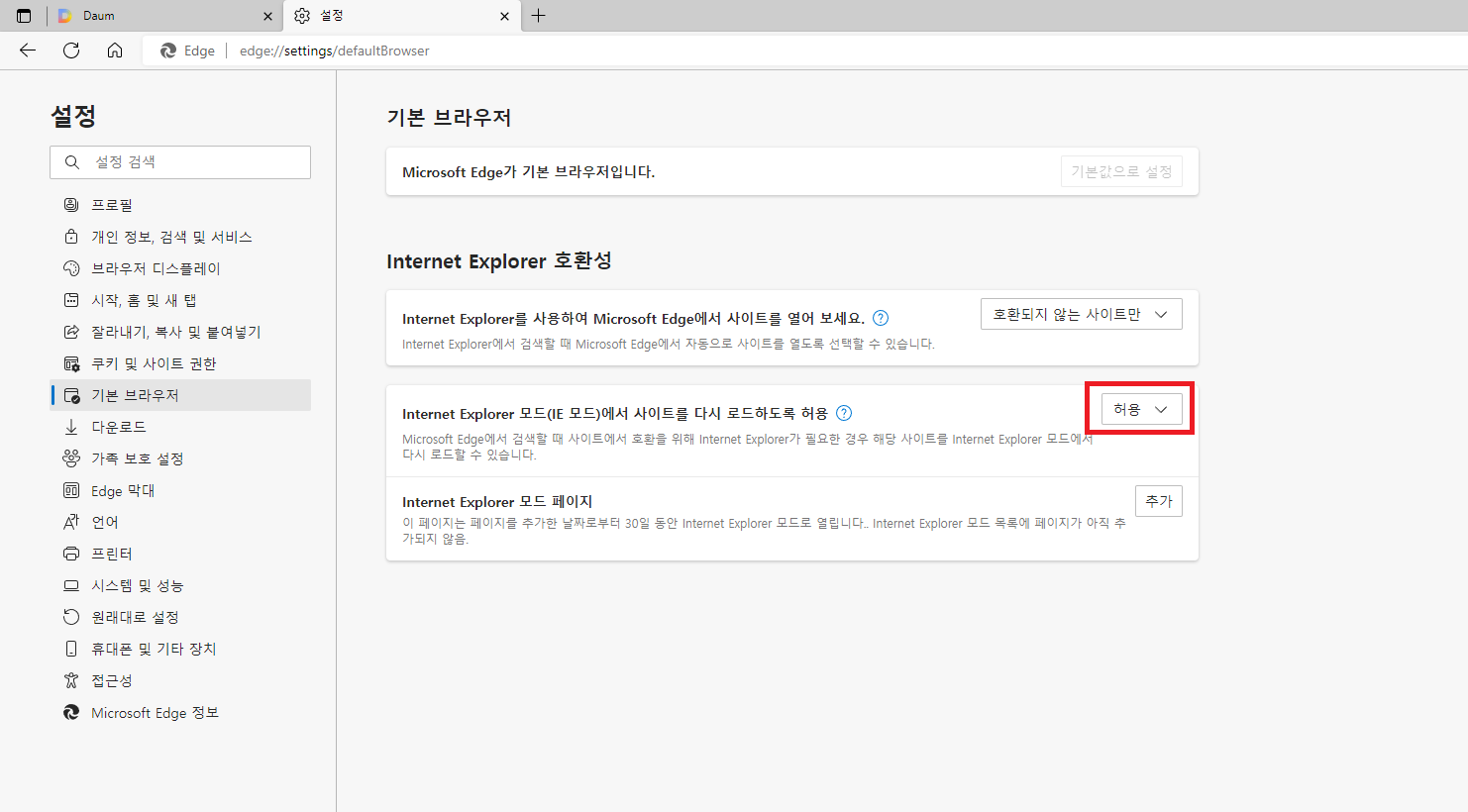Open 프로필 settings section
1468x812 pixels.
click(x=180, y=205)
